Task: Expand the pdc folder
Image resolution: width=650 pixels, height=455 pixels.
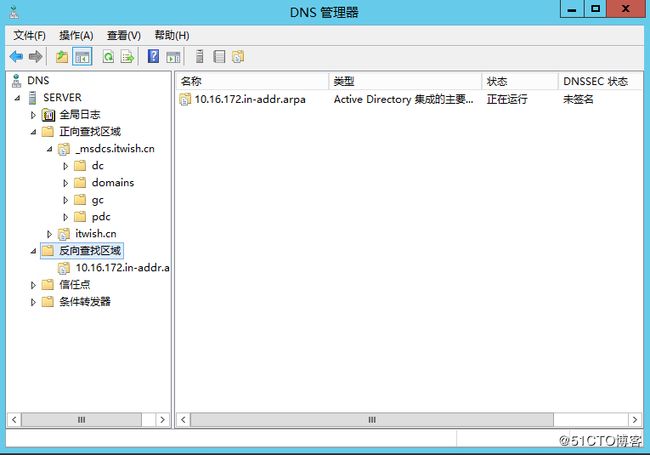Action: tap(65, 217)
